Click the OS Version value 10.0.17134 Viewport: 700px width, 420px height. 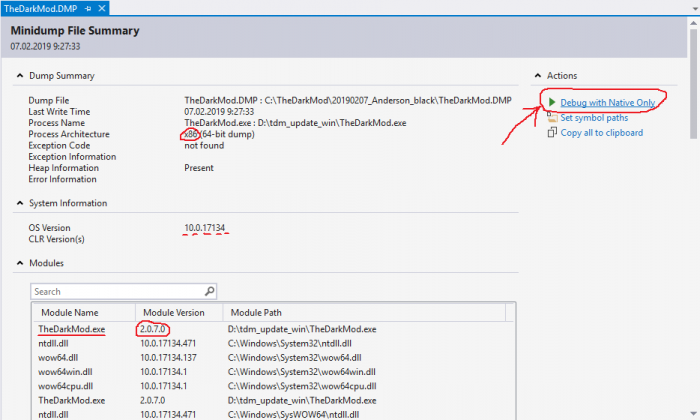point(204,228)
